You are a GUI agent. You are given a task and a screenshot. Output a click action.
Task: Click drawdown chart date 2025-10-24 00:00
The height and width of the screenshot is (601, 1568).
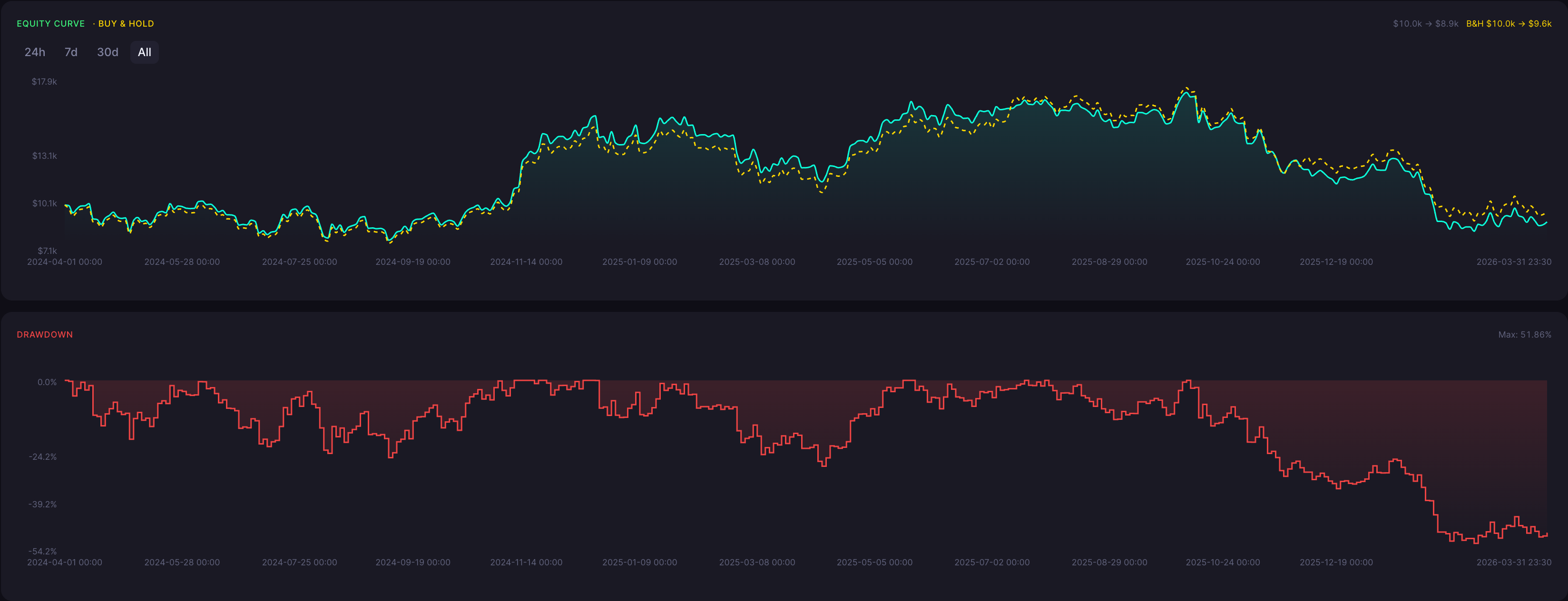click(x=1223, y=562)
